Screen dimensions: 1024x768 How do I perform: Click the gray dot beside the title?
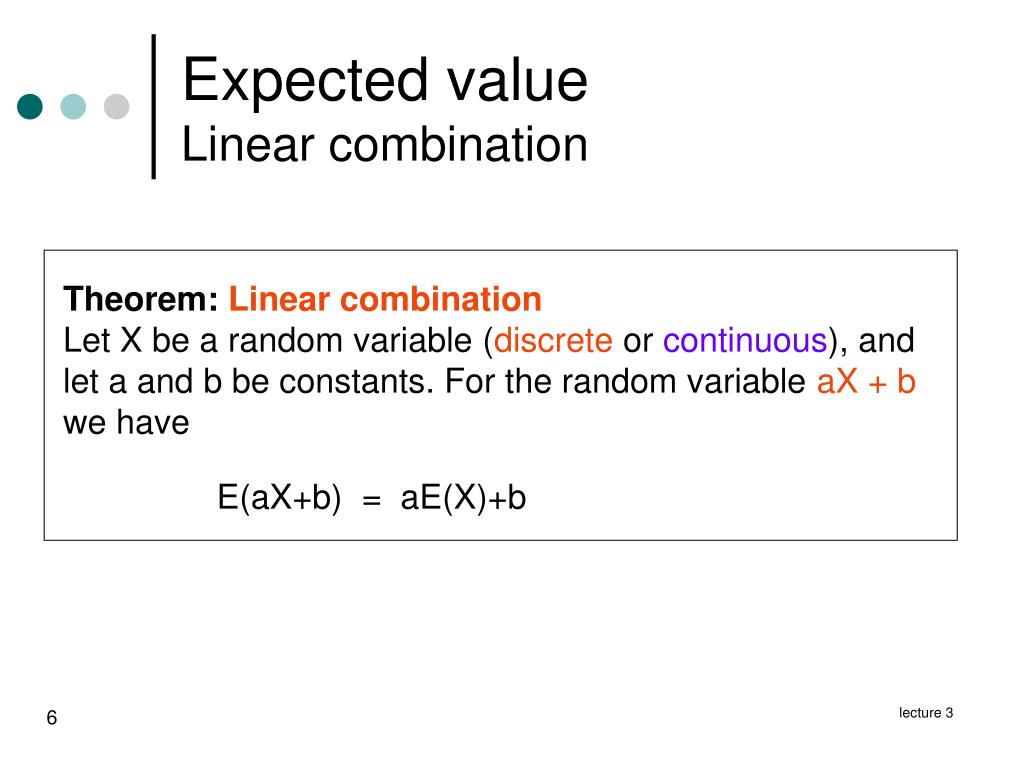[x=117, y=107]
